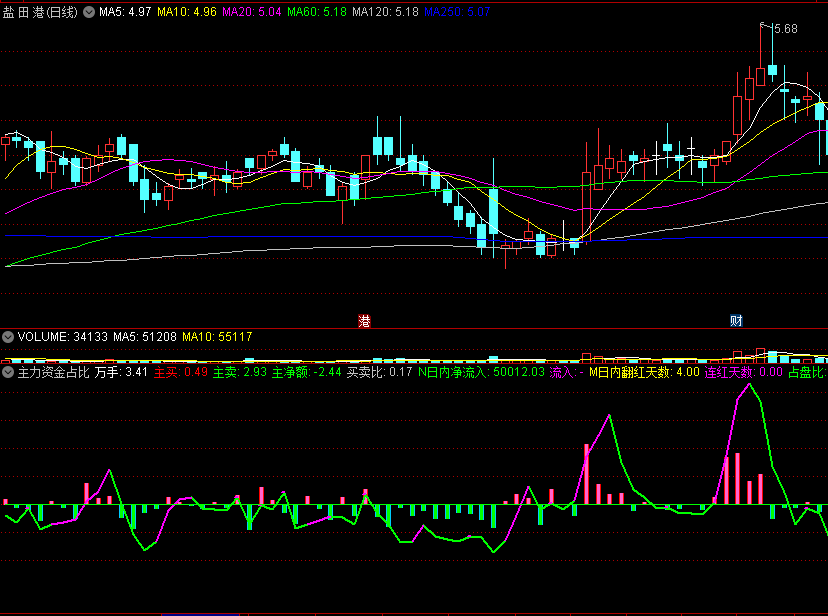Click the 占盘比 label
This screenshot has height=616, width=828.
[807, 372]
